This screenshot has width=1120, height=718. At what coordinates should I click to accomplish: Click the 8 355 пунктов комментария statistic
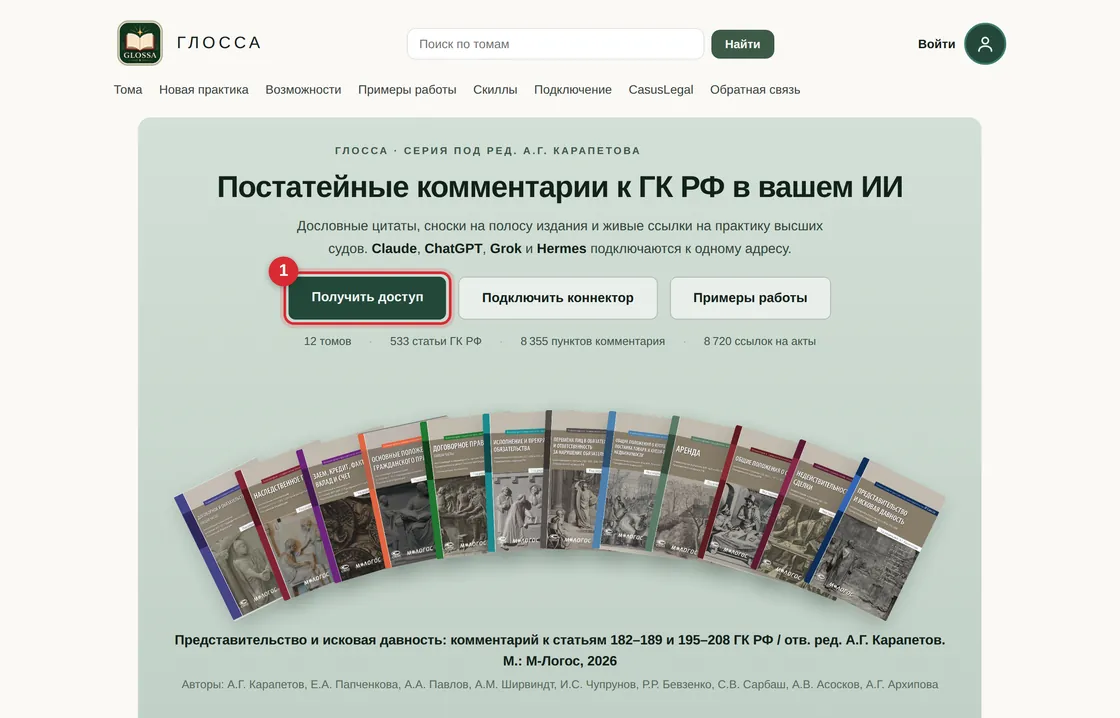point(593,341)
